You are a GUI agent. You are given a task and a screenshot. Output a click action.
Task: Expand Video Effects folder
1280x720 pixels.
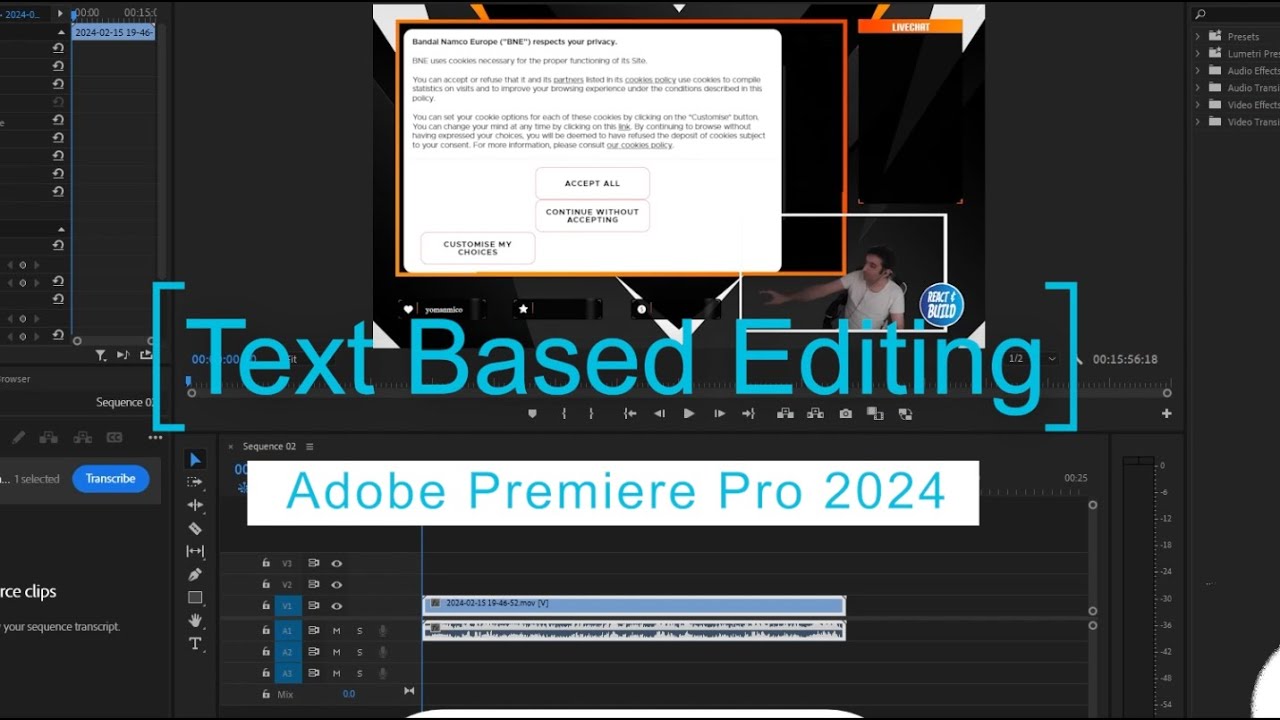(1197, 105)
